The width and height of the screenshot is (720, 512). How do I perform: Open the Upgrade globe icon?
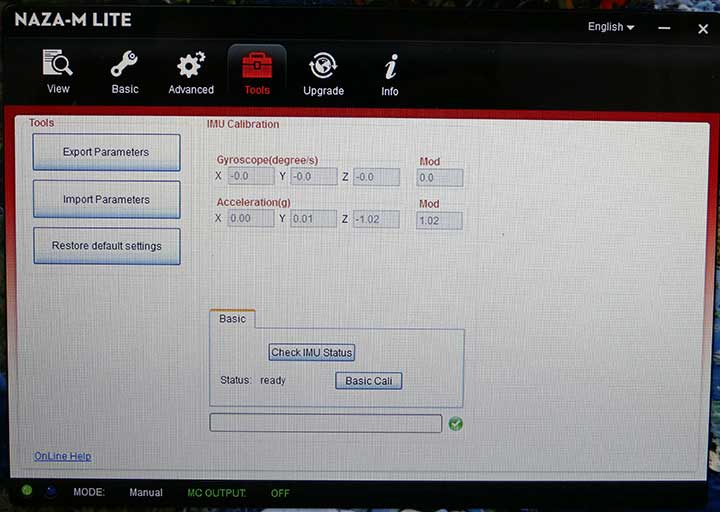[x=323, y=67]
